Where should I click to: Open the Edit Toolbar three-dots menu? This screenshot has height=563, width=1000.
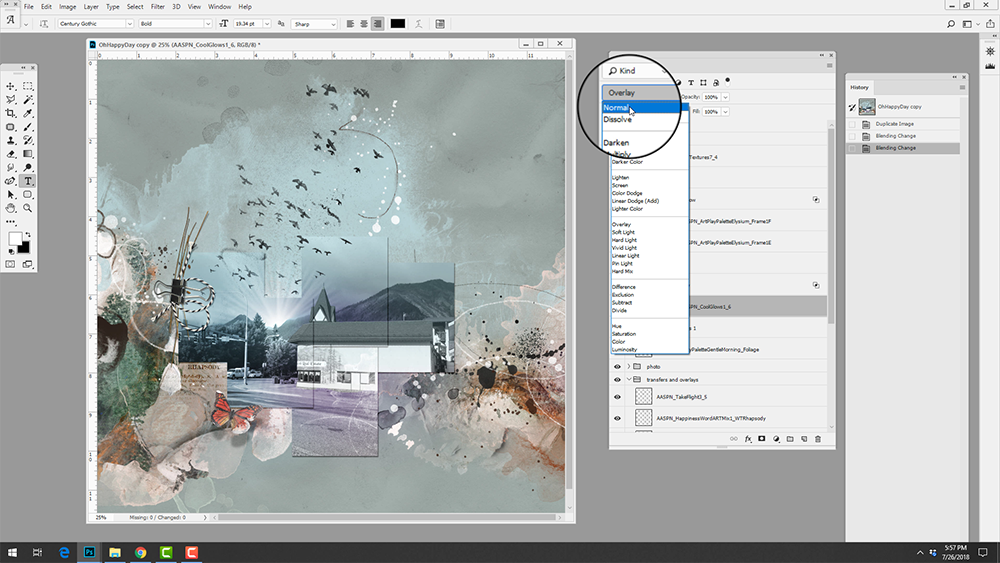(x=11, y=222)
